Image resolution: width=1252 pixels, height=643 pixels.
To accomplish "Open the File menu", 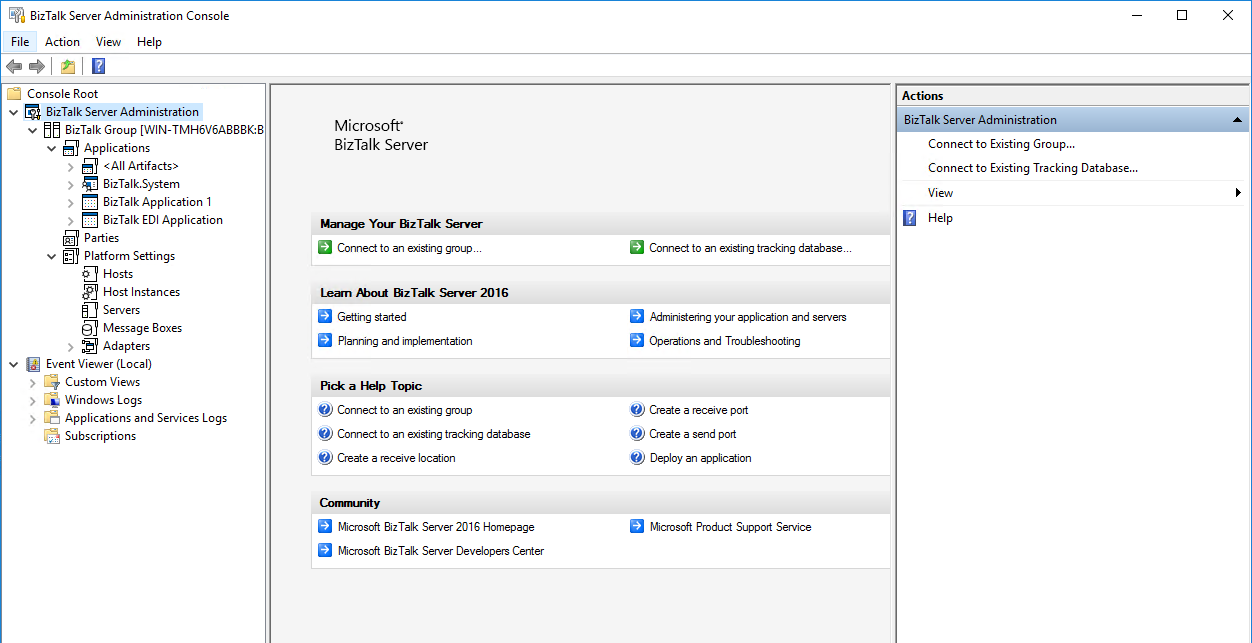I will [x=20, y=42].
